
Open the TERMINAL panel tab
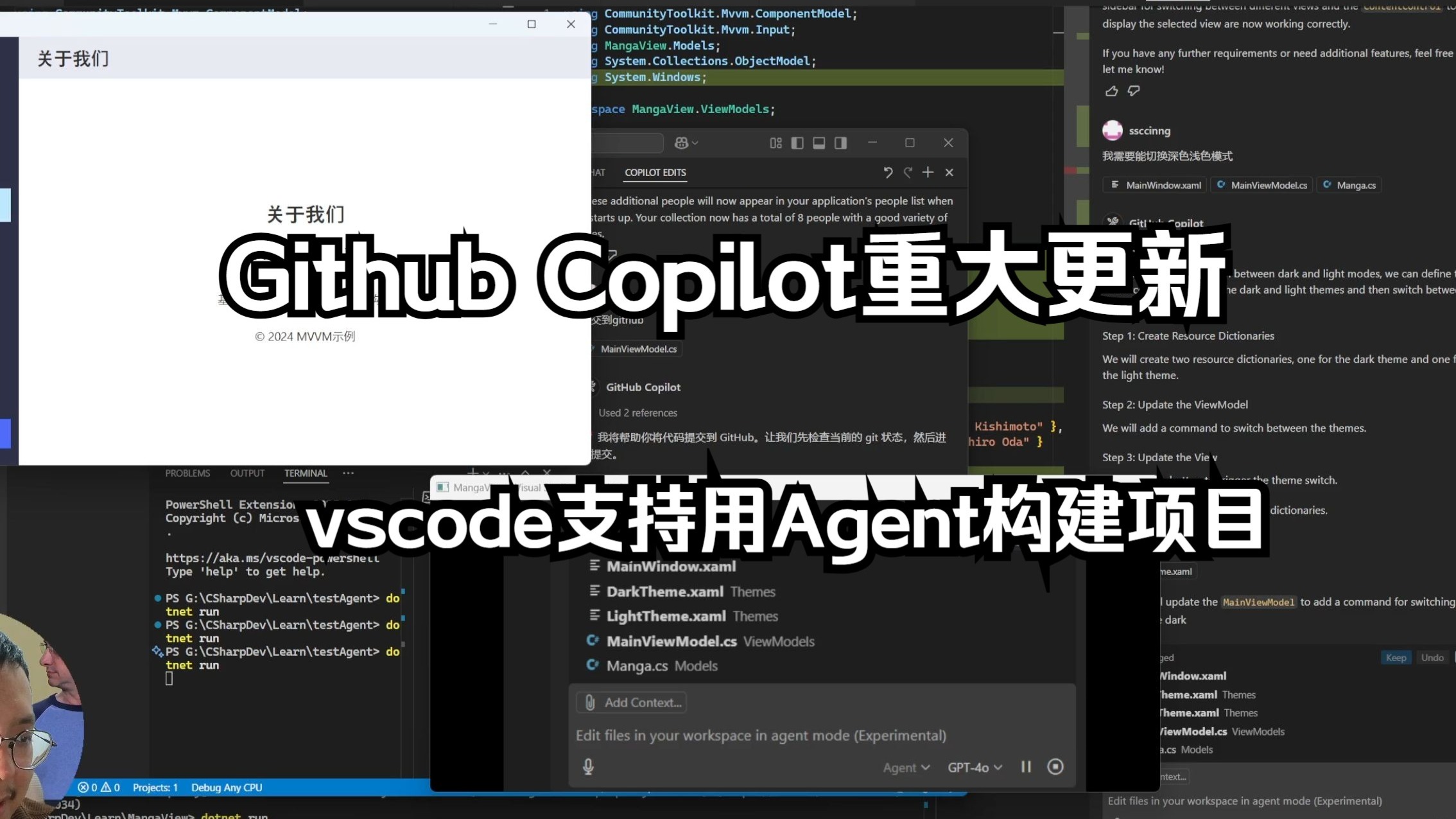pyautogui.click(x=306, y=473)
